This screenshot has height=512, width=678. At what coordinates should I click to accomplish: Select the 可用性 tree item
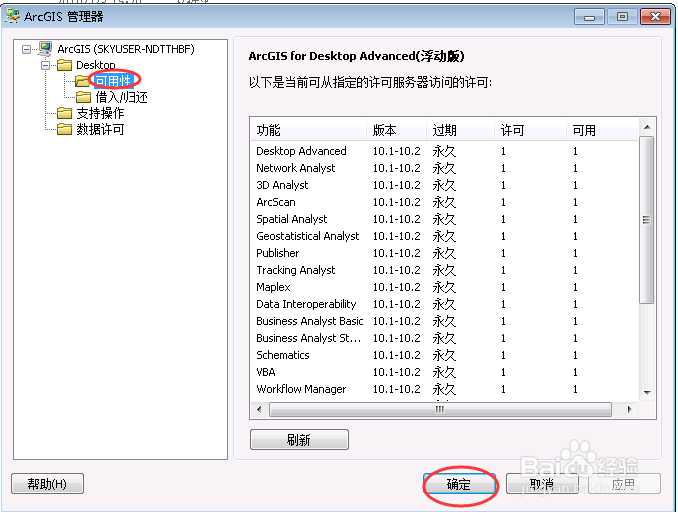(113, 81)
